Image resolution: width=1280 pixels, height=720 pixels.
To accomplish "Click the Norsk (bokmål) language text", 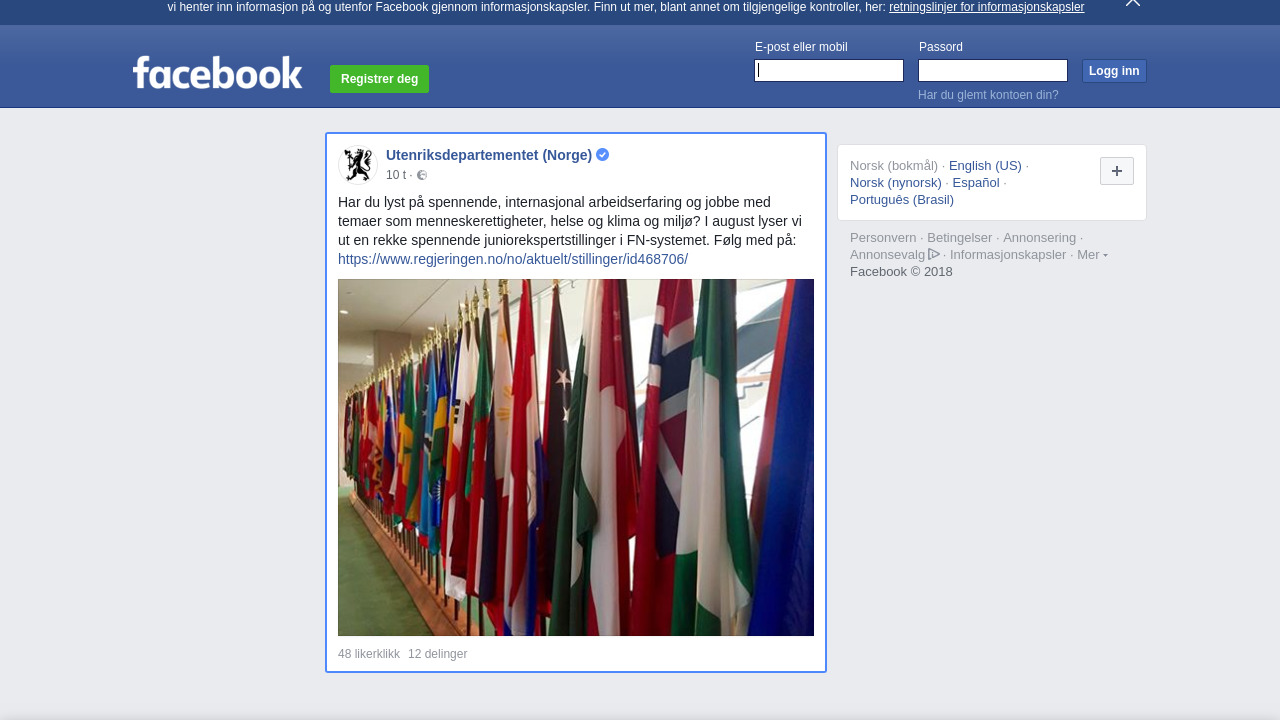I will tap(894, 166).
